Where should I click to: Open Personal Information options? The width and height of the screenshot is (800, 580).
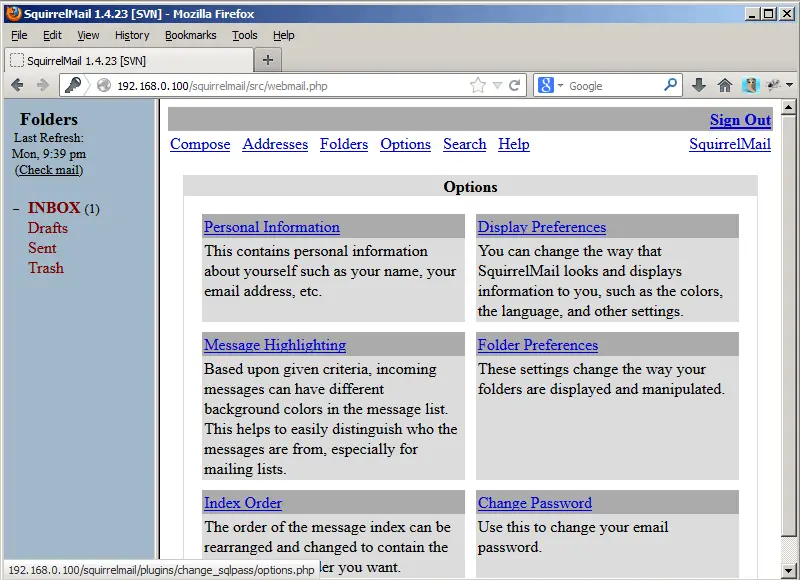[x=272, y=227]
